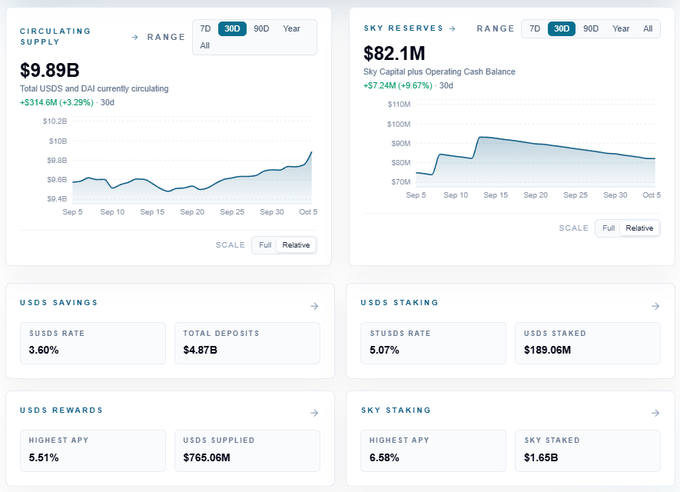
Task: Switch Sky Reserves scale to Relative
Action: (x=639, y=228)
